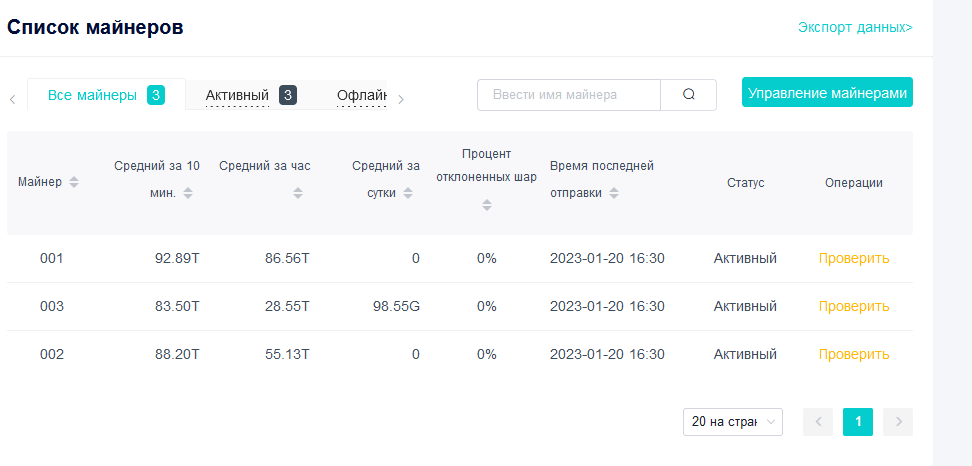Click the search magnifier icon

pyautogui.click(x=689, y=95)
